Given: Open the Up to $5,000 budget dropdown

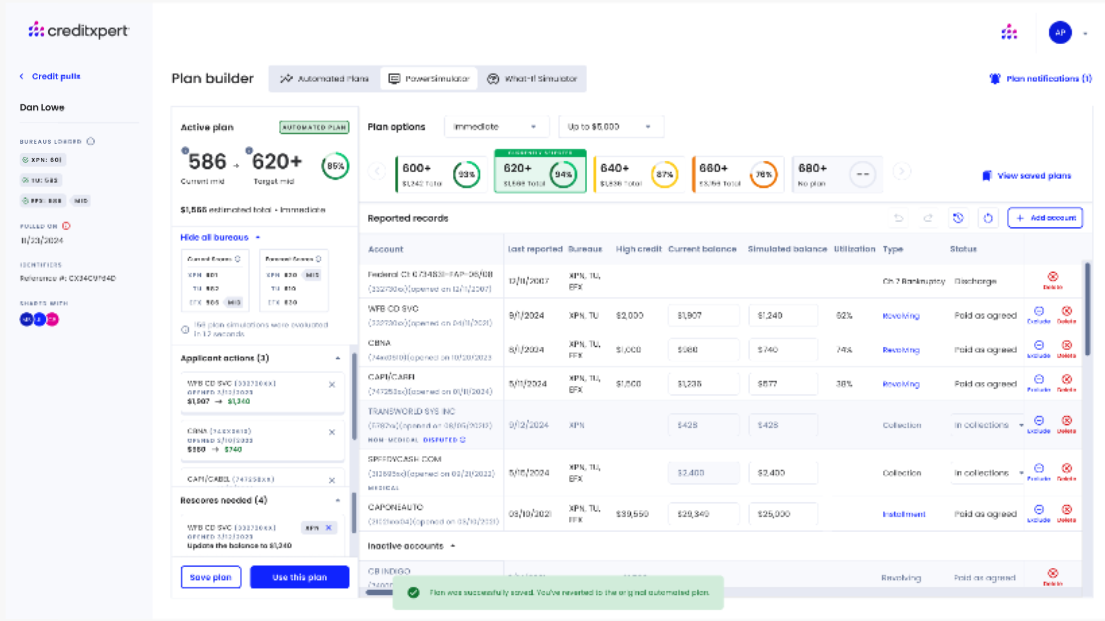Looking at the screenshot, I should (610, 127).
